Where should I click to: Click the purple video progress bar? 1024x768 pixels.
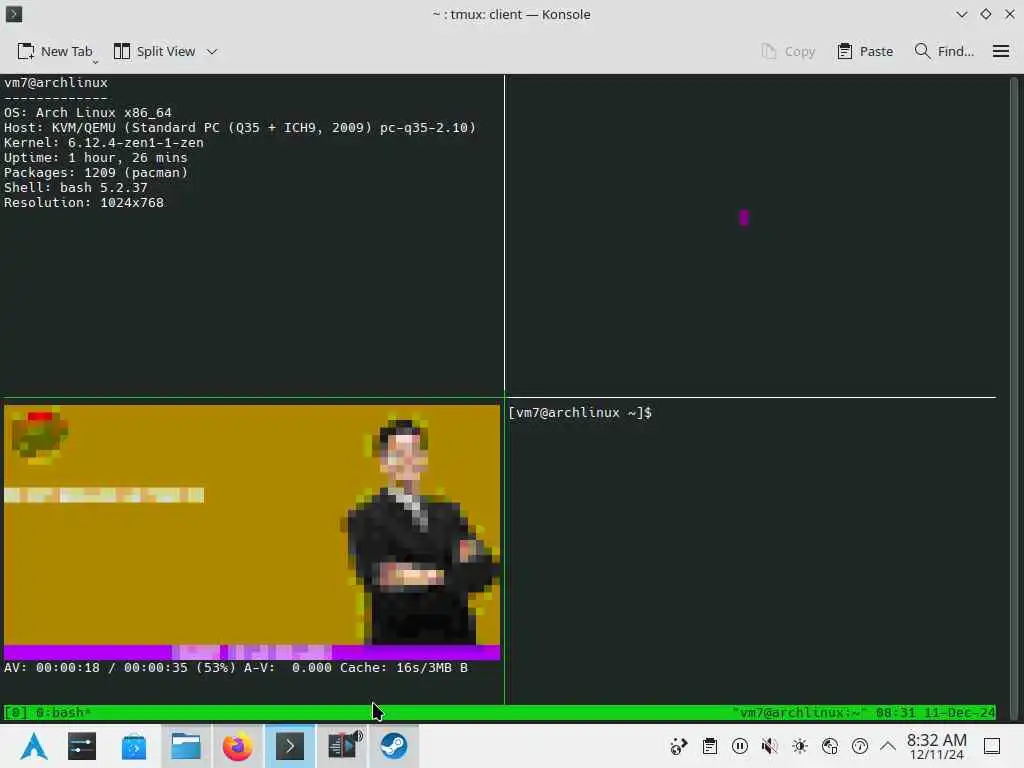(252, 652)
